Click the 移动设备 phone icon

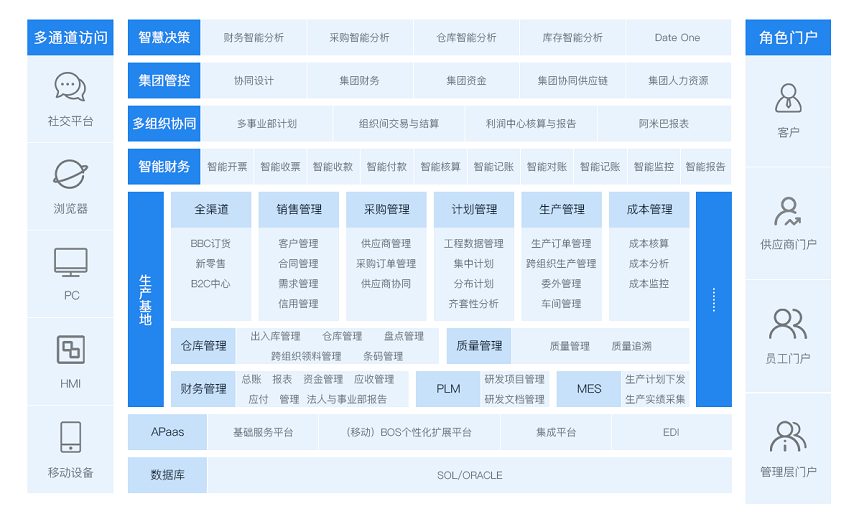click(70, 437)
